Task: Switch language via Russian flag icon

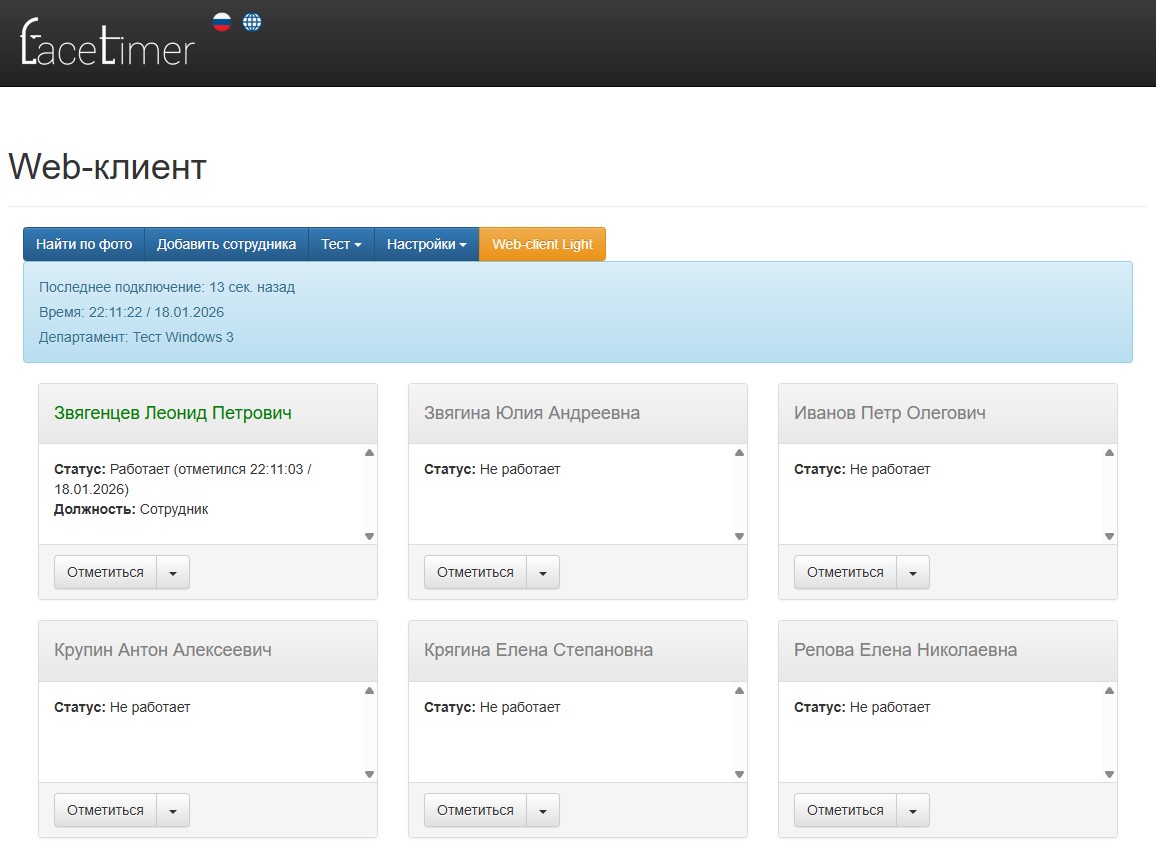Action: coord(222,22)
